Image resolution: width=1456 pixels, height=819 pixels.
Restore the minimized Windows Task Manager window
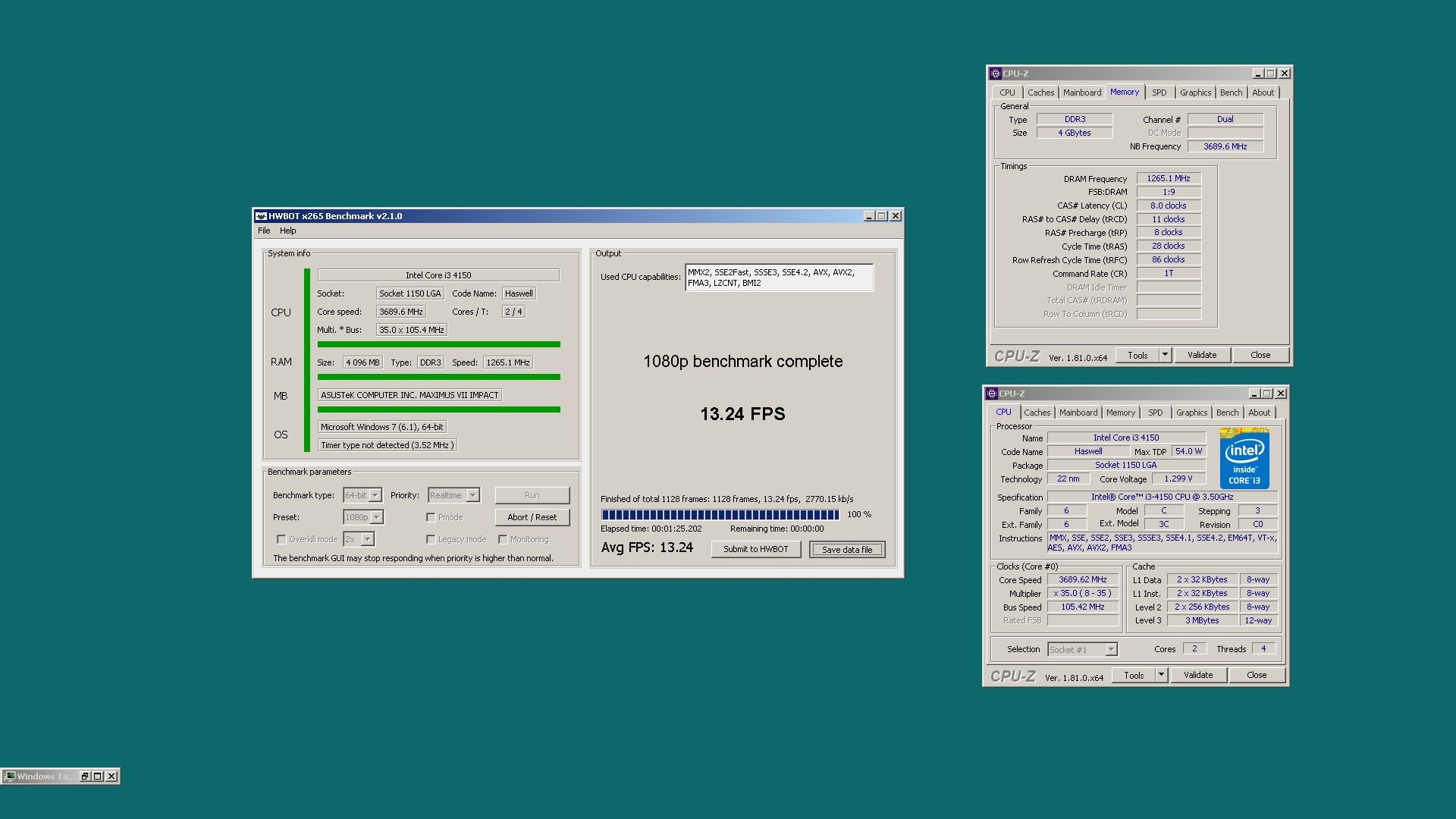pyautogui.click(x=85, y=776)
